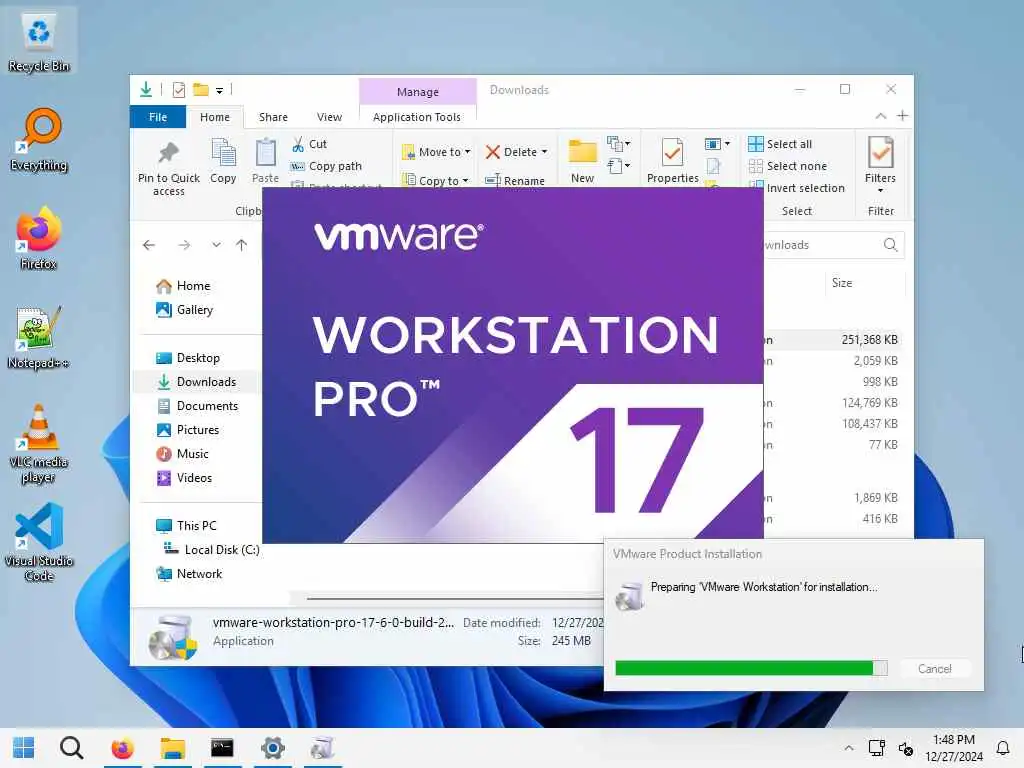
Task: Open the Firefox desktop shortcut
Action: coord(39,238)
